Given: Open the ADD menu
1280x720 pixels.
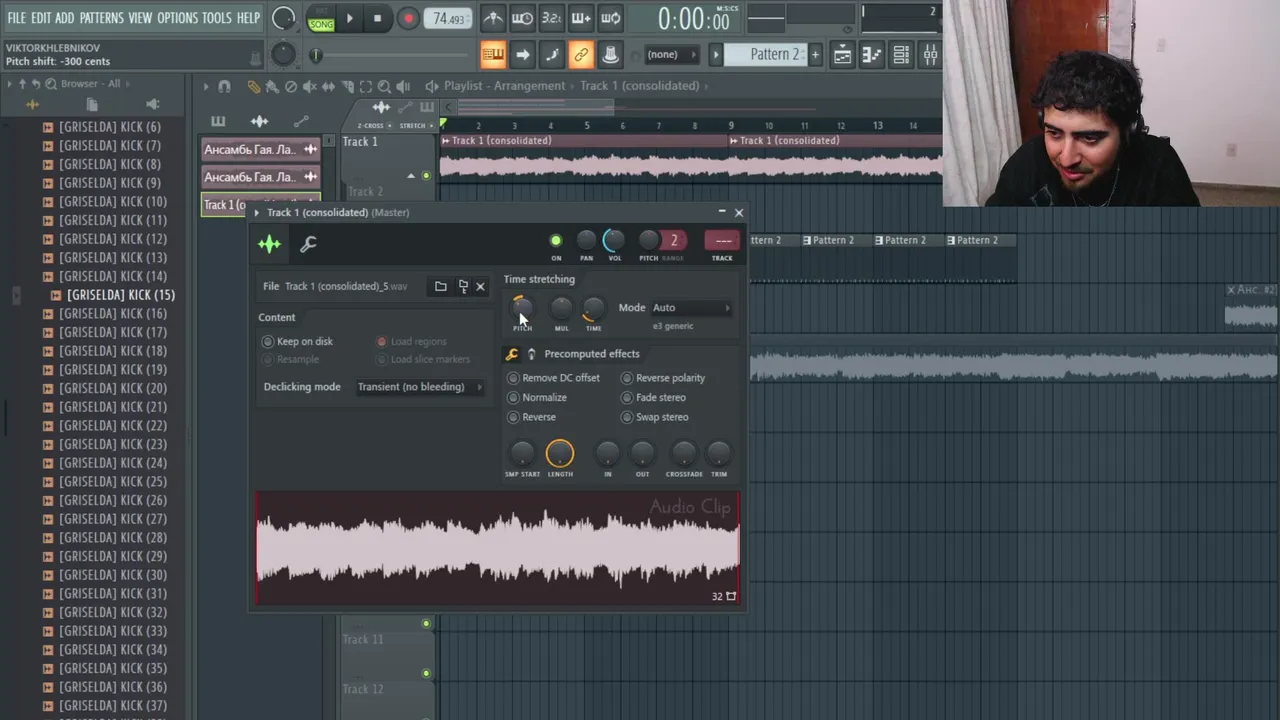Looking at the screenshot, I should tap(65, 18).
